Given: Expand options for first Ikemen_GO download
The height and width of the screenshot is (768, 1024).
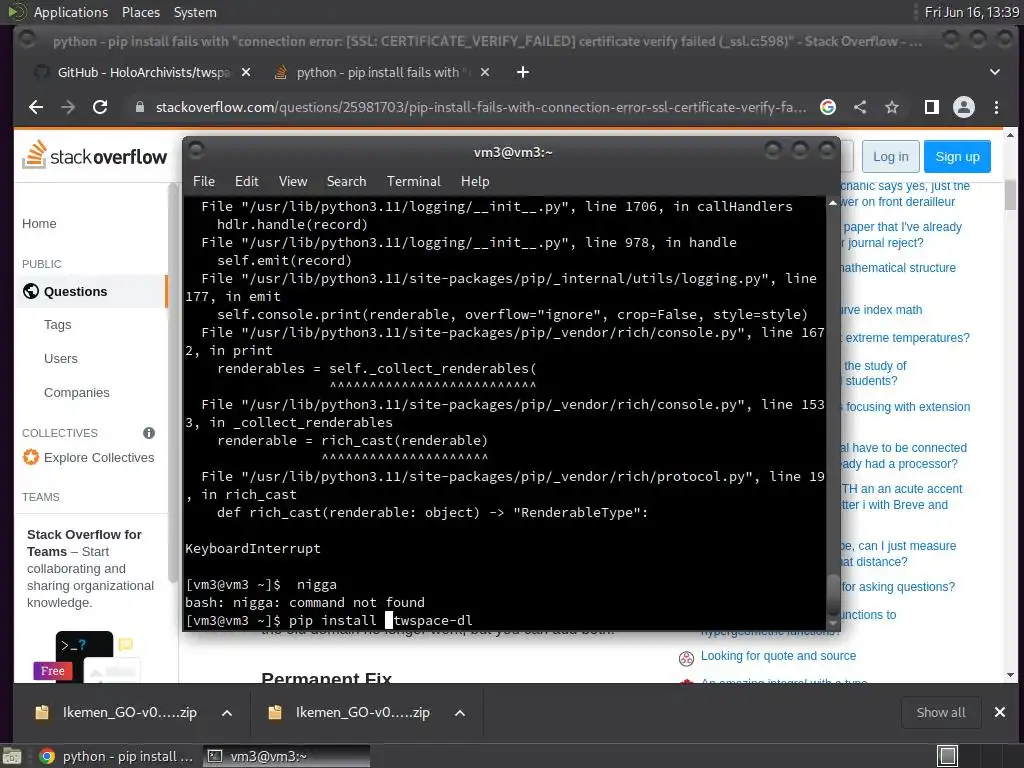Looking at the screenshot, I should click(x=227, y=712).
